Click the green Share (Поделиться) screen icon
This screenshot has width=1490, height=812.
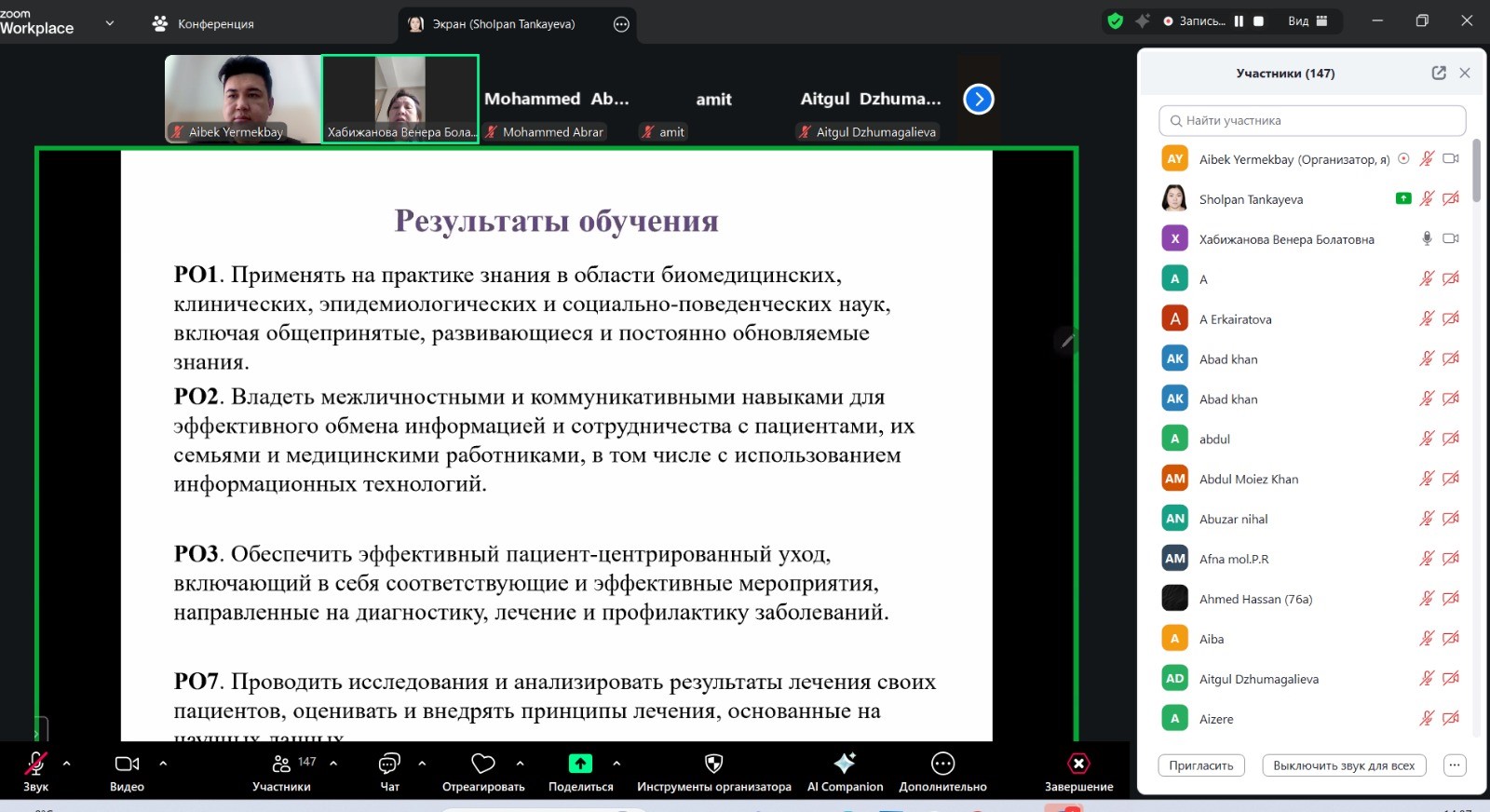580,764
